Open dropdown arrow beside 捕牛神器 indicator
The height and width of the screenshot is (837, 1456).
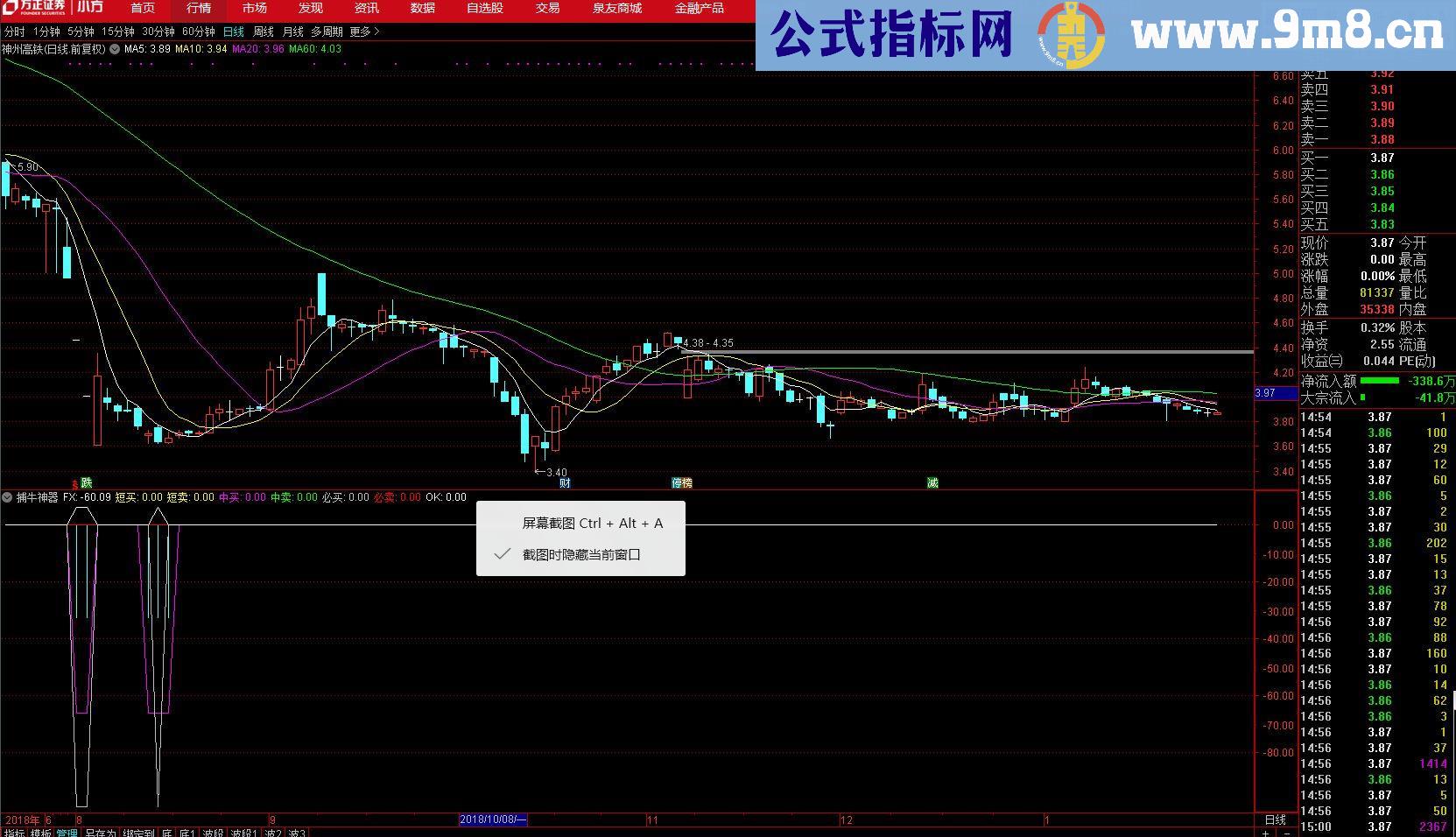[x=8, y=497]
